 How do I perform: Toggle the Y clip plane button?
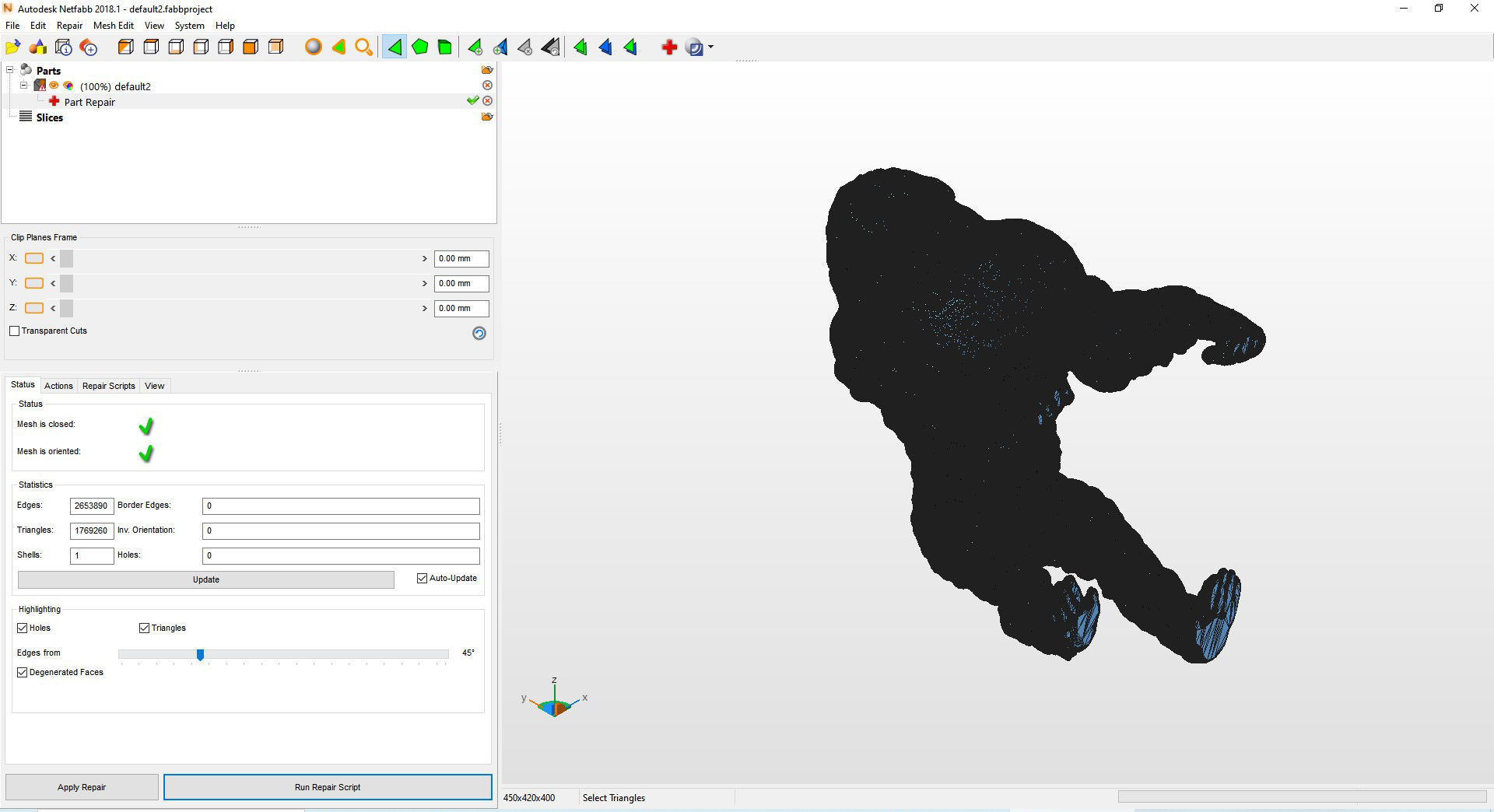[34, 283]
